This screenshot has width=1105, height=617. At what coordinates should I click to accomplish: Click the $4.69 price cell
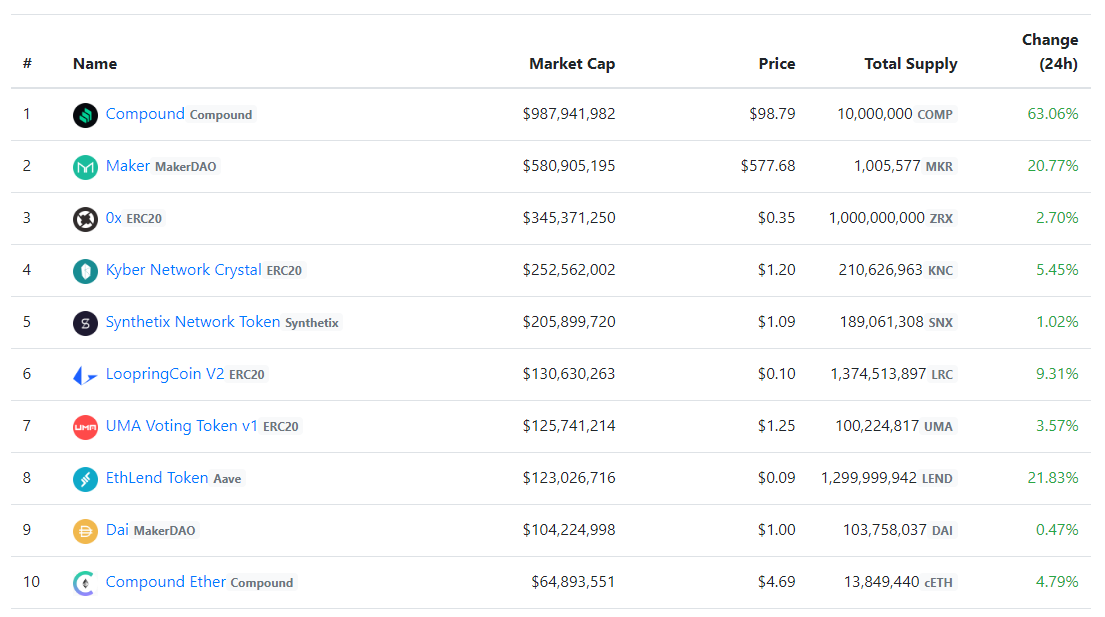coord(777,582)
